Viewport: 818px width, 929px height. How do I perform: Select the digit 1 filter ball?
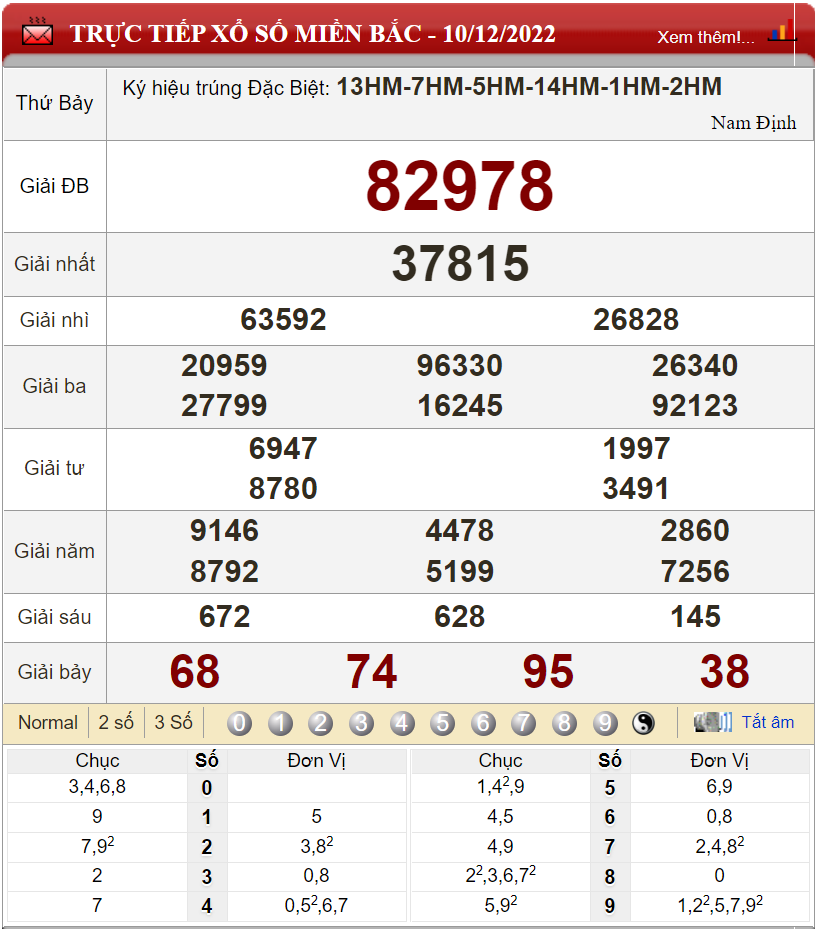(280, 723)
